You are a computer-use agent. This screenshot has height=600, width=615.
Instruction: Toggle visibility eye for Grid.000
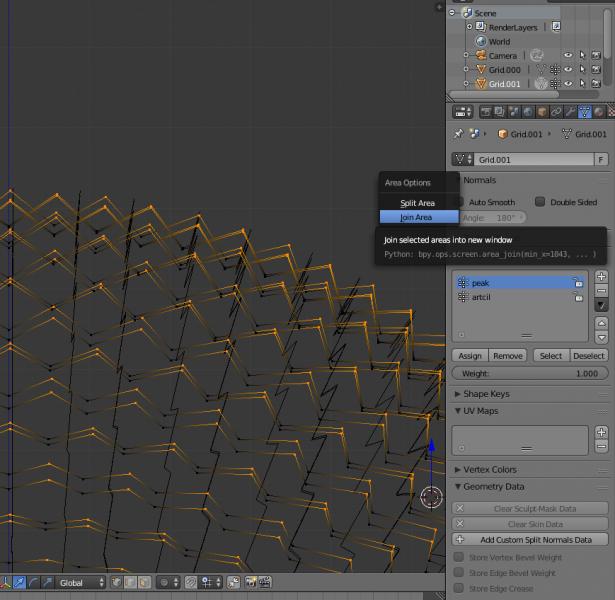[568, 69]
